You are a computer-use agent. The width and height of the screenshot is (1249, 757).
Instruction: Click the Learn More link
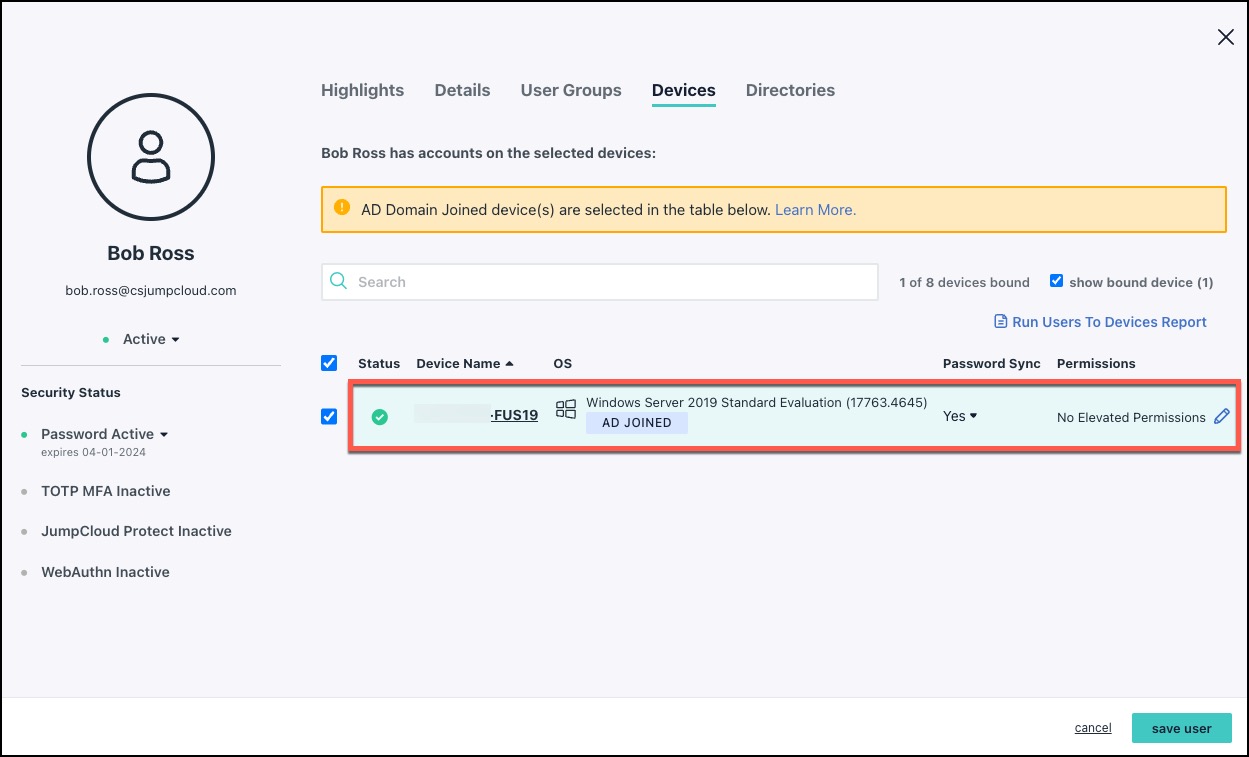(815, 210)
